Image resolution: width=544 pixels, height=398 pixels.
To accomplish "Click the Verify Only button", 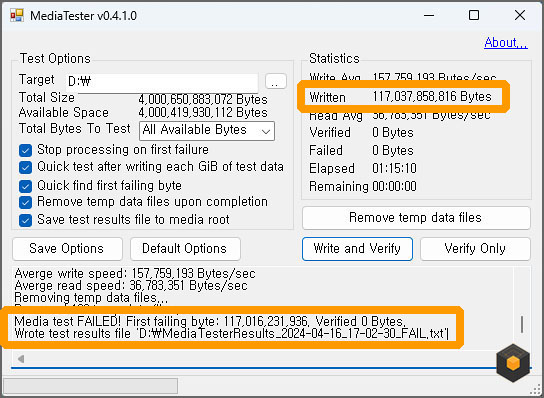I will [x=475, y=249].
